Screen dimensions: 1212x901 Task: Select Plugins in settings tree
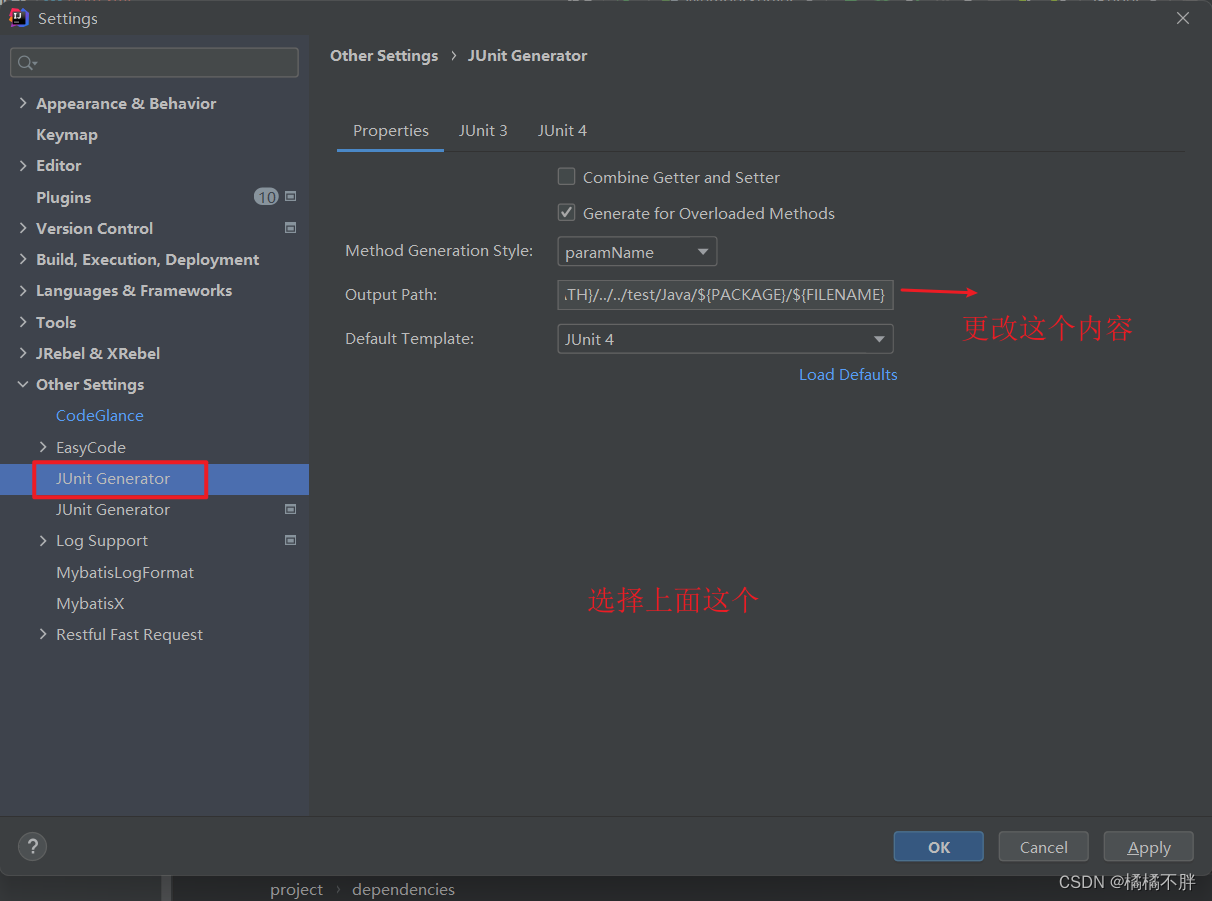(64, 197)
